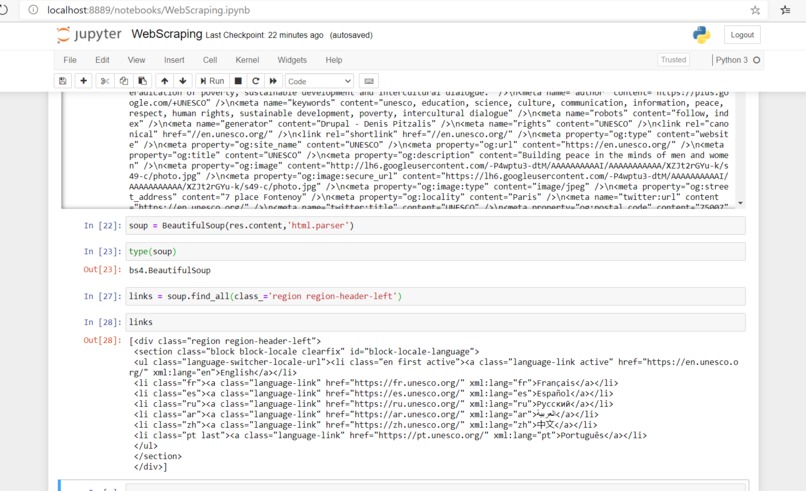806x491 pixels.
Task: Click the Jupyter logo
Action: coord(89,34)
